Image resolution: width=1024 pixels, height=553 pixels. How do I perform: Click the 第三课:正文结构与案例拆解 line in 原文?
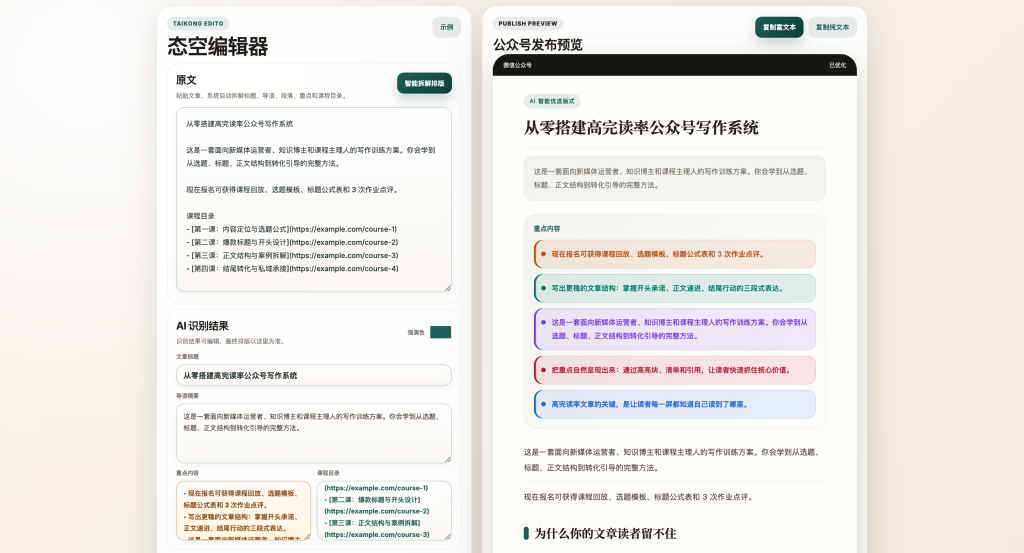(x=292, y=255)
